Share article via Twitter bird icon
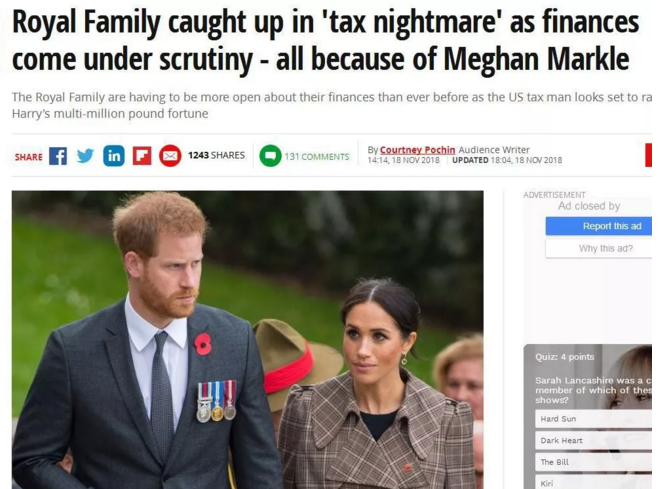This screenshot has height=489, width=667. tap(85, 156)
